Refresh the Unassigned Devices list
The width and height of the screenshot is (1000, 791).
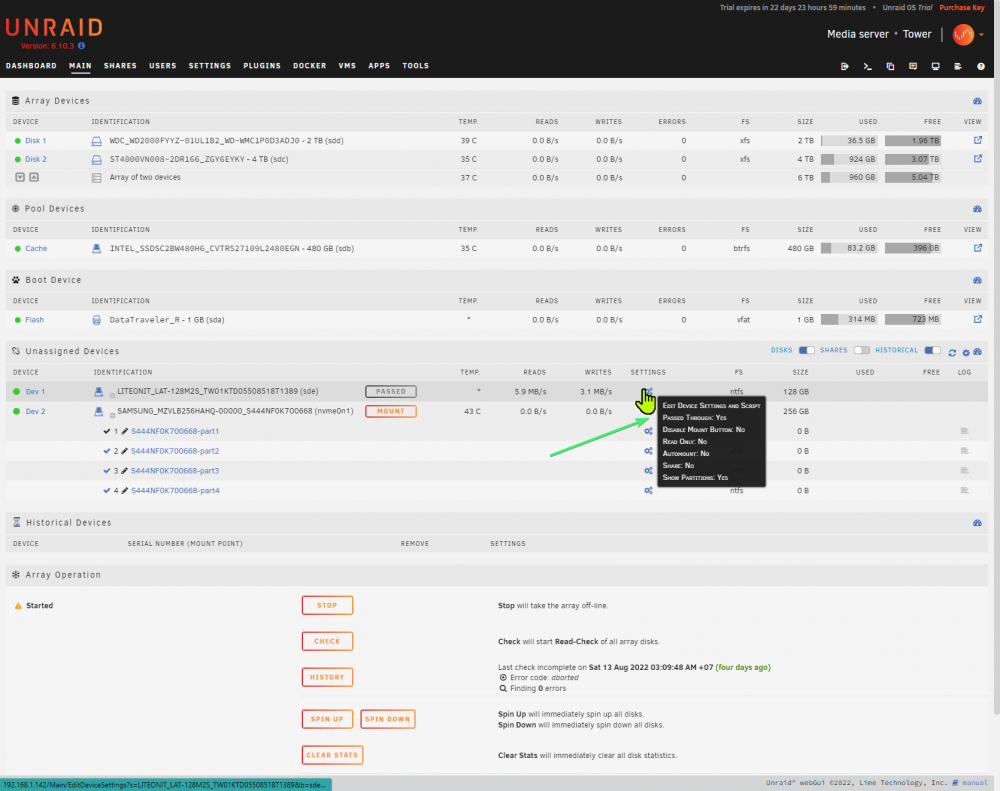(x=952, y=352)
